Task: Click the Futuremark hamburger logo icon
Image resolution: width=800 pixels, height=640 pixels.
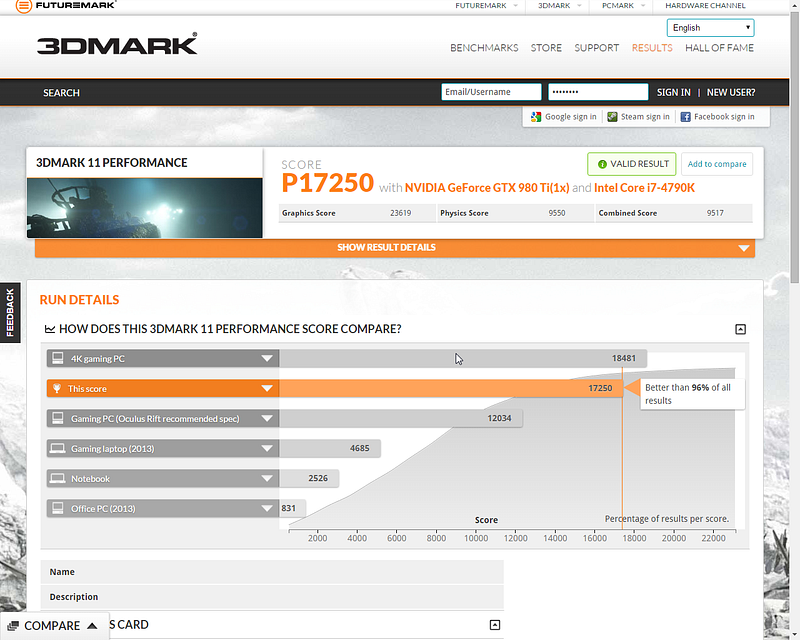Action: 24,6
